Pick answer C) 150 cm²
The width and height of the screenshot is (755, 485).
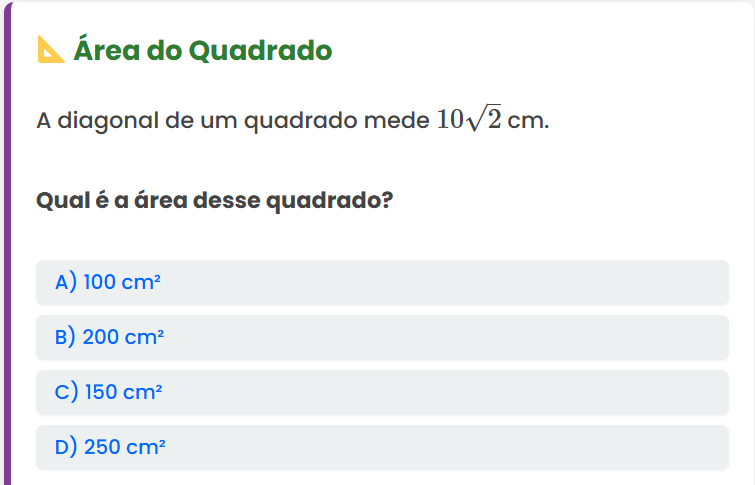pyautogui.click(x=382, y=393)
